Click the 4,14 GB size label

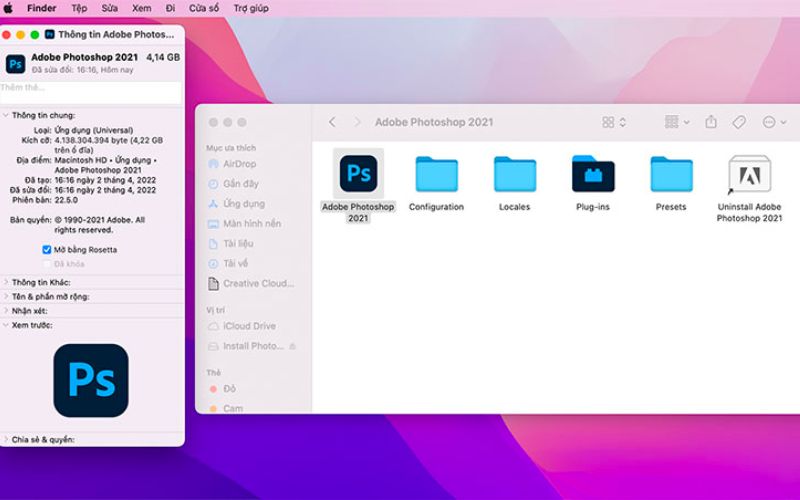tap(163, 57)
